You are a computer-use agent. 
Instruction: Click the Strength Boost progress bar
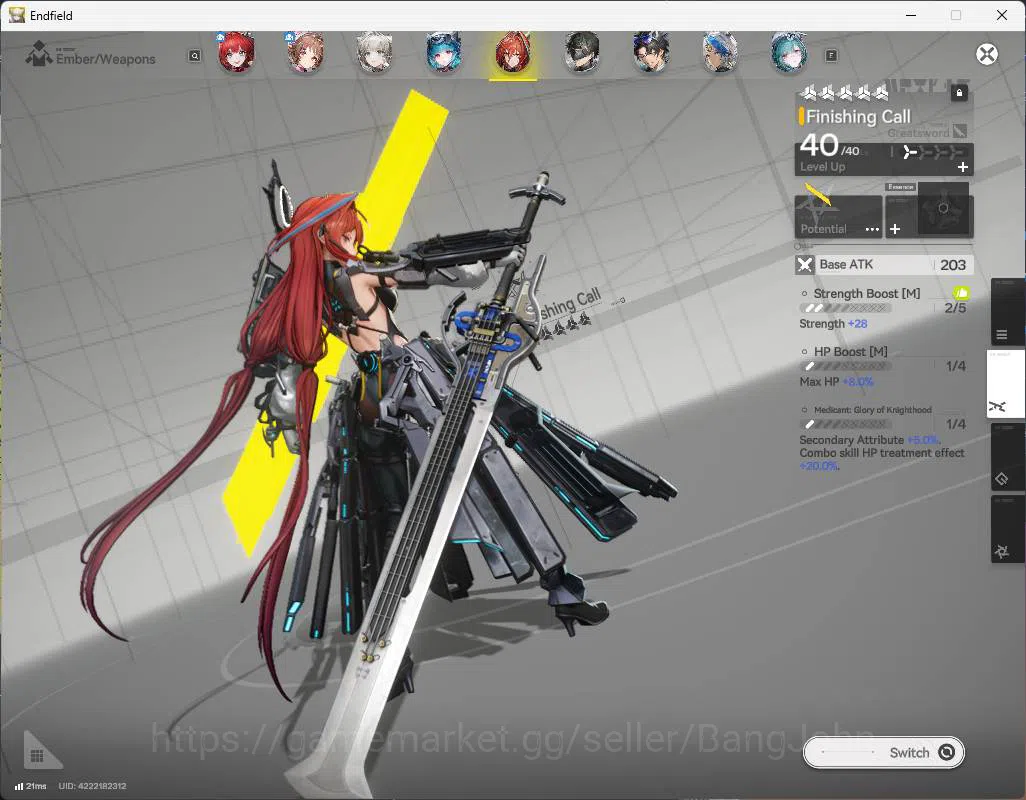click(845, 308)
